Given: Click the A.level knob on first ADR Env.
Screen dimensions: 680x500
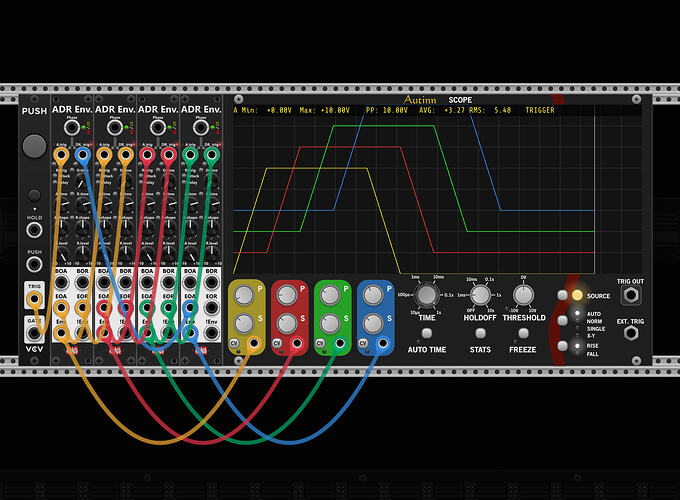Looking at the screenshot, I should point(61,254).
